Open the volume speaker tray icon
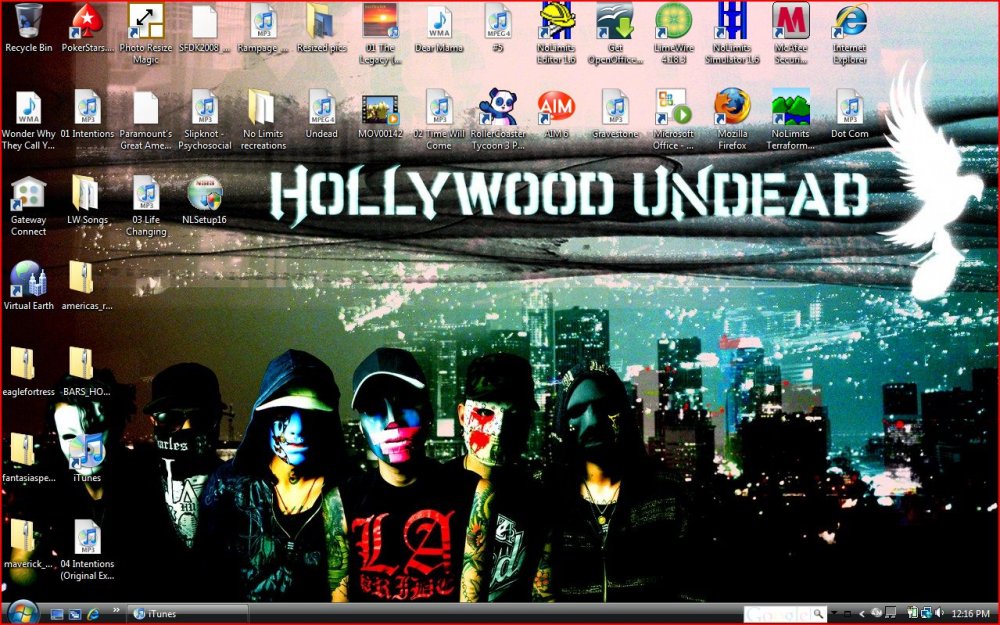Screen dimensions: 1000x625 tap(939, 613)
